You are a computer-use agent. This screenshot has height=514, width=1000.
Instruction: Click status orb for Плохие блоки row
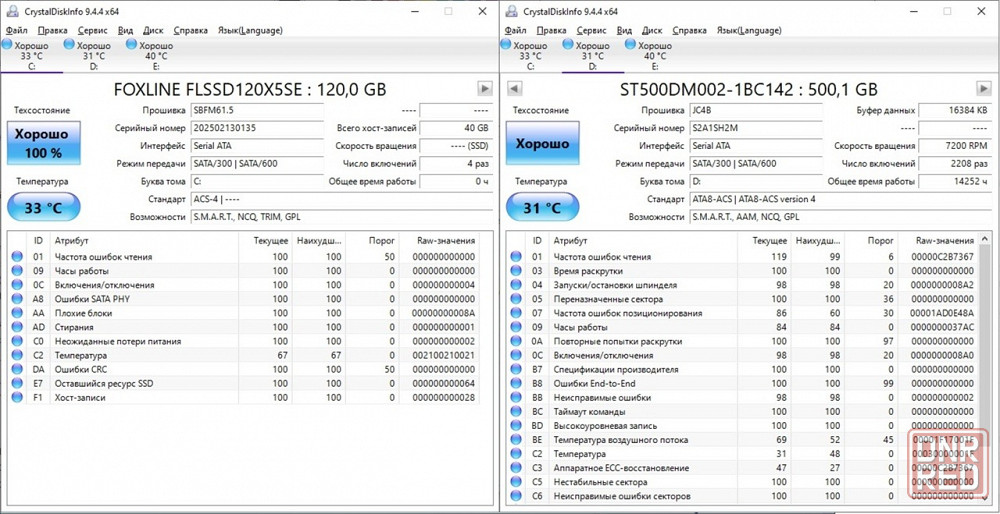point(17,313)
